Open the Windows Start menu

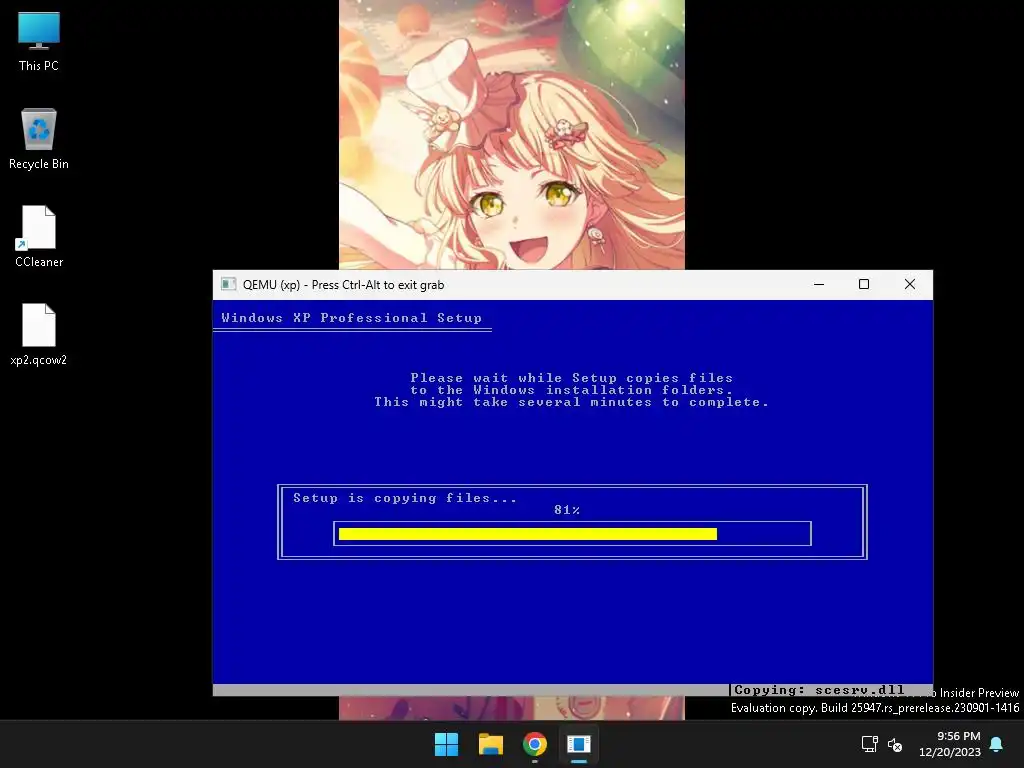click(447, 744)
